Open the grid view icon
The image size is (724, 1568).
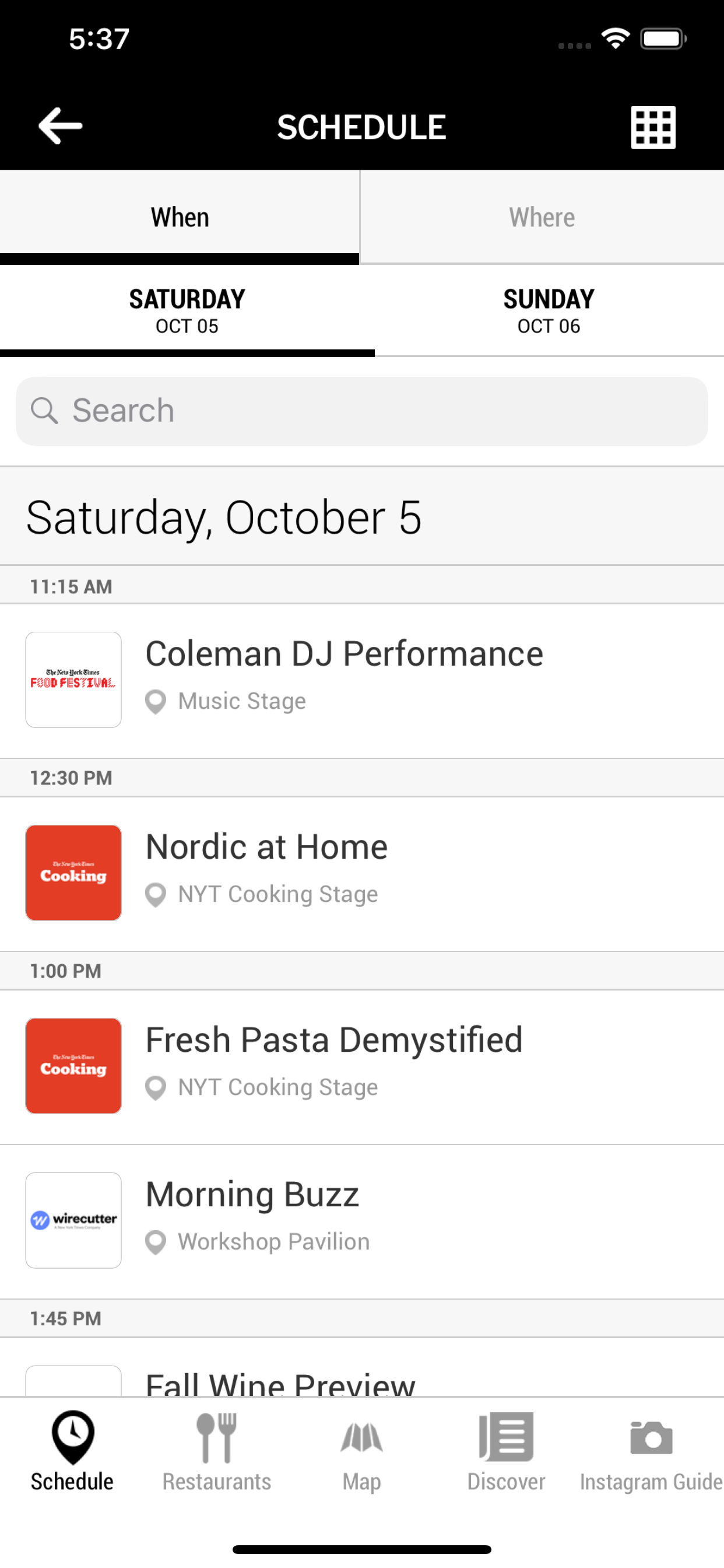click(653, 127)
